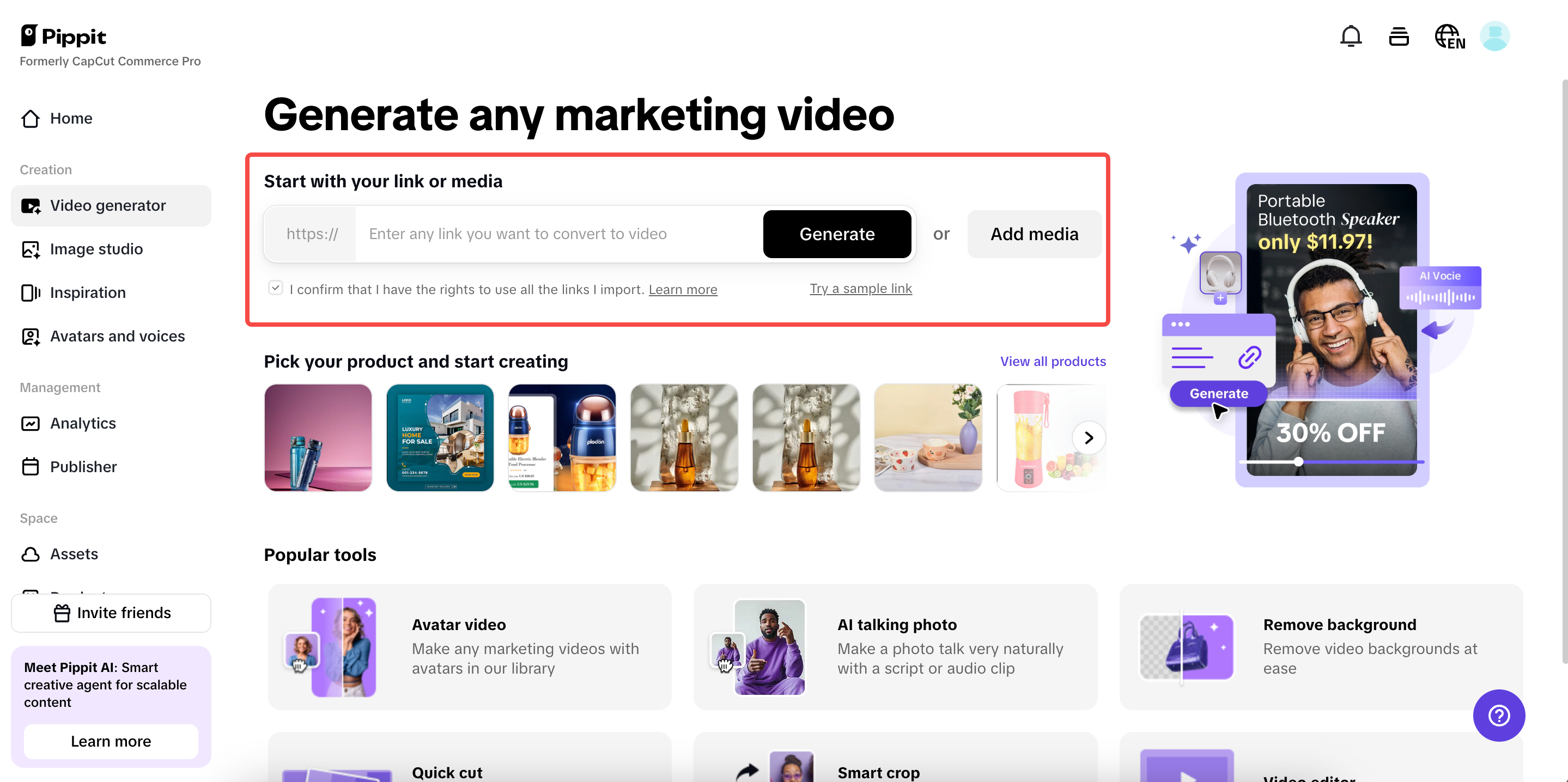The width and height of the screenshot is (1568, 782).
Task: Click the Analytics chart icon
Action: (x=31, y=423)
